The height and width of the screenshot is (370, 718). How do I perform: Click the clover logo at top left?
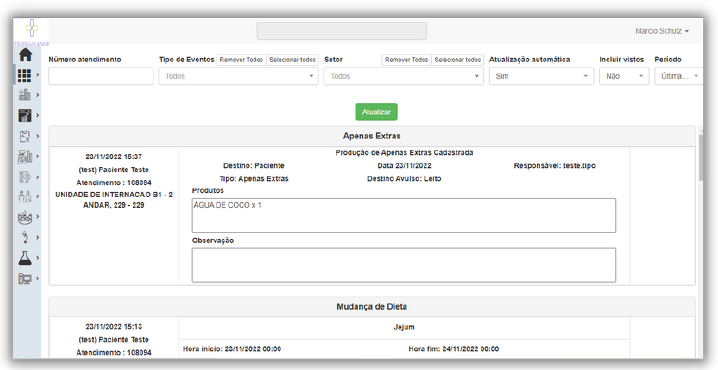click(x=32, y=29)
